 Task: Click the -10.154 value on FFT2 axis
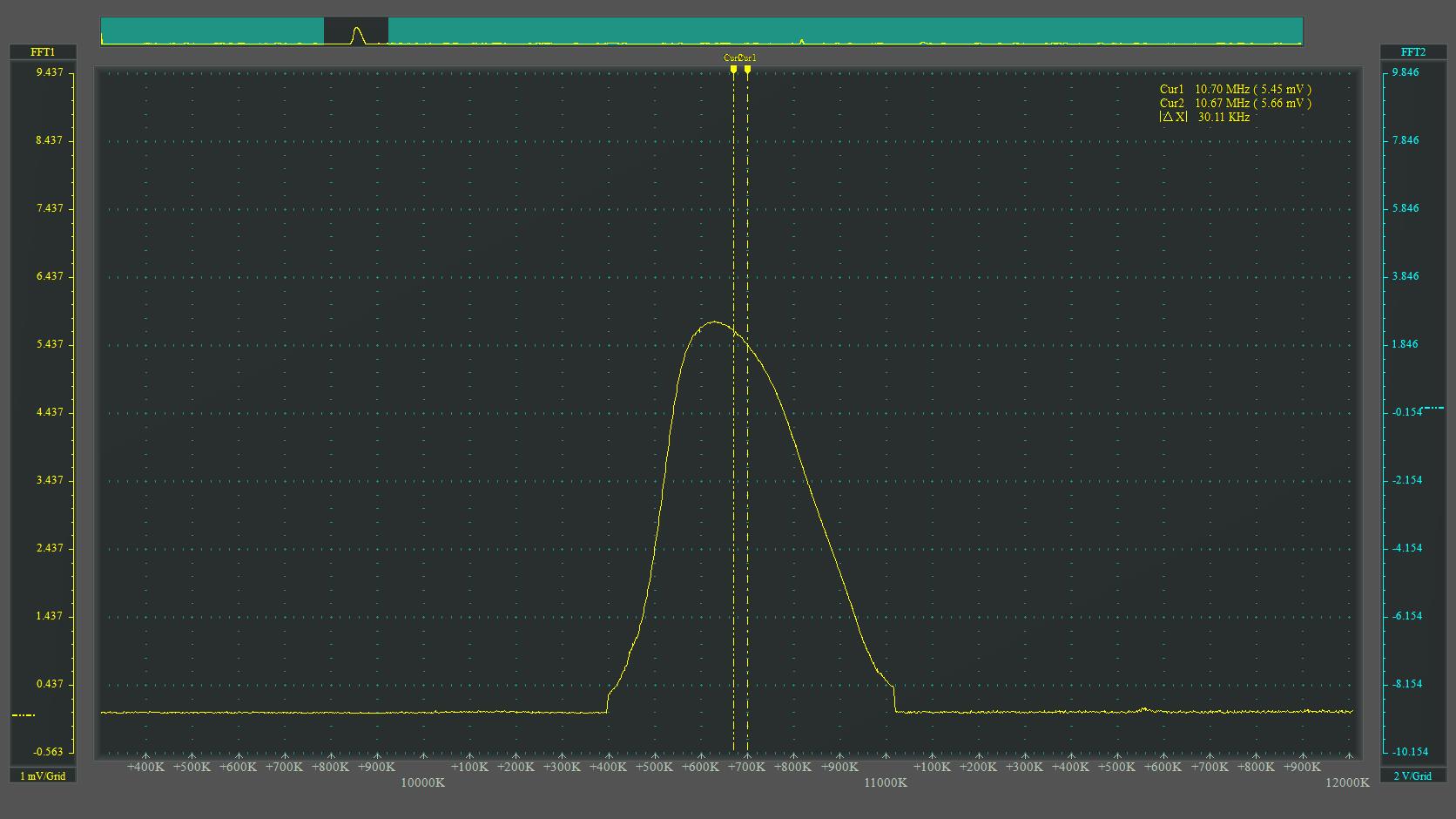pyautogui.click(x=1410, y=752)
